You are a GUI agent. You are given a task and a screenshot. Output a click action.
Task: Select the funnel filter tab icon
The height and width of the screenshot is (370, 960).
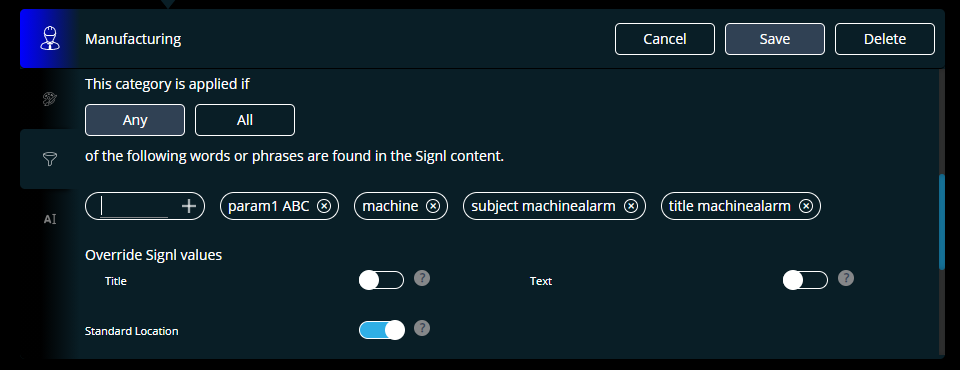point(50,159)
